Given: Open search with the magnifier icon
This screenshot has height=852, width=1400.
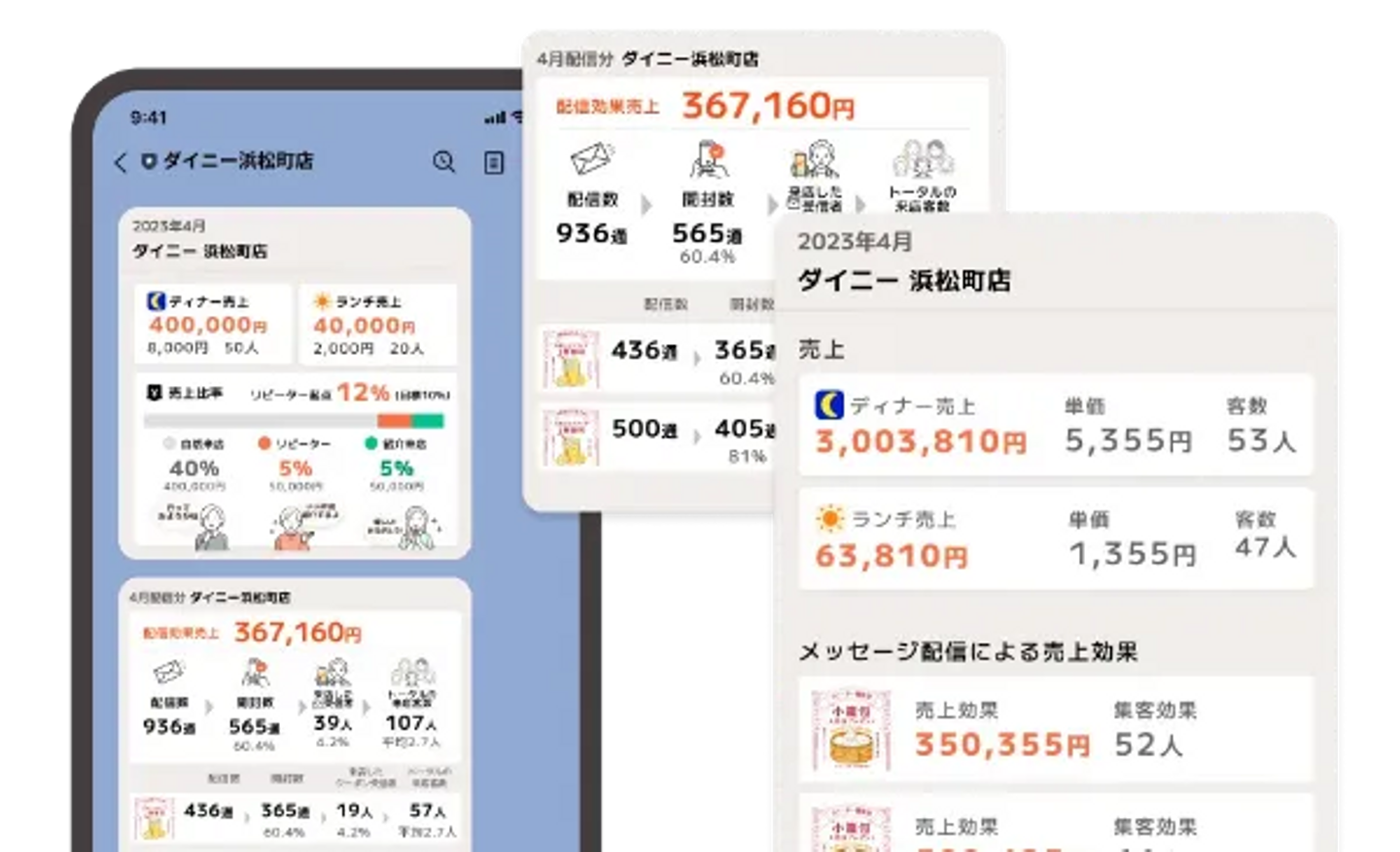Looking at the screenshot, I should click(444, 161).
